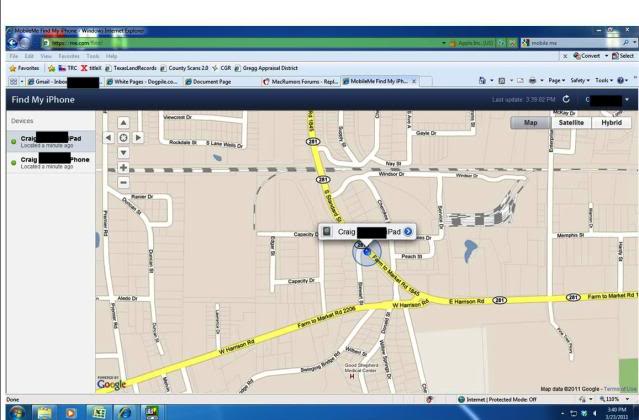639x420 pixels.
Task: Open the View menu
Action: [46, 56]
